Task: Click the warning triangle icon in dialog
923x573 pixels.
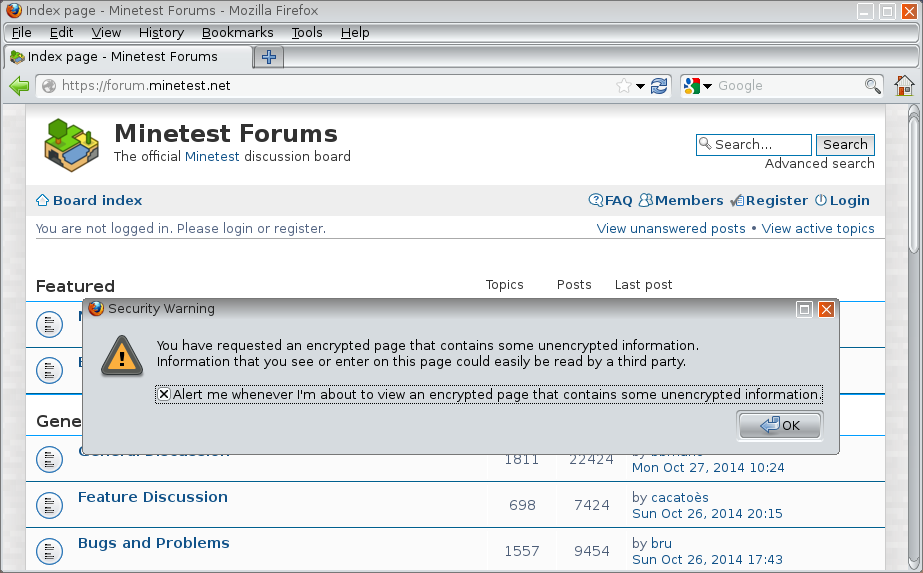Action: (122, 356)
